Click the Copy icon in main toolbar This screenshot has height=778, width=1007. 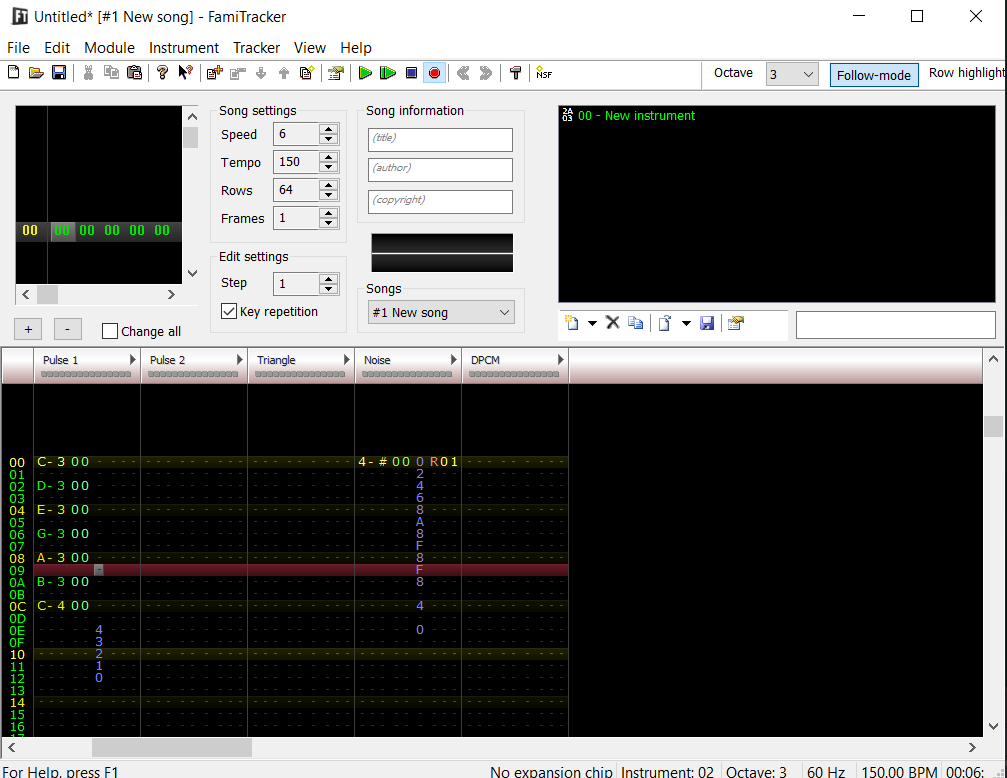click(x=111, y=73)
